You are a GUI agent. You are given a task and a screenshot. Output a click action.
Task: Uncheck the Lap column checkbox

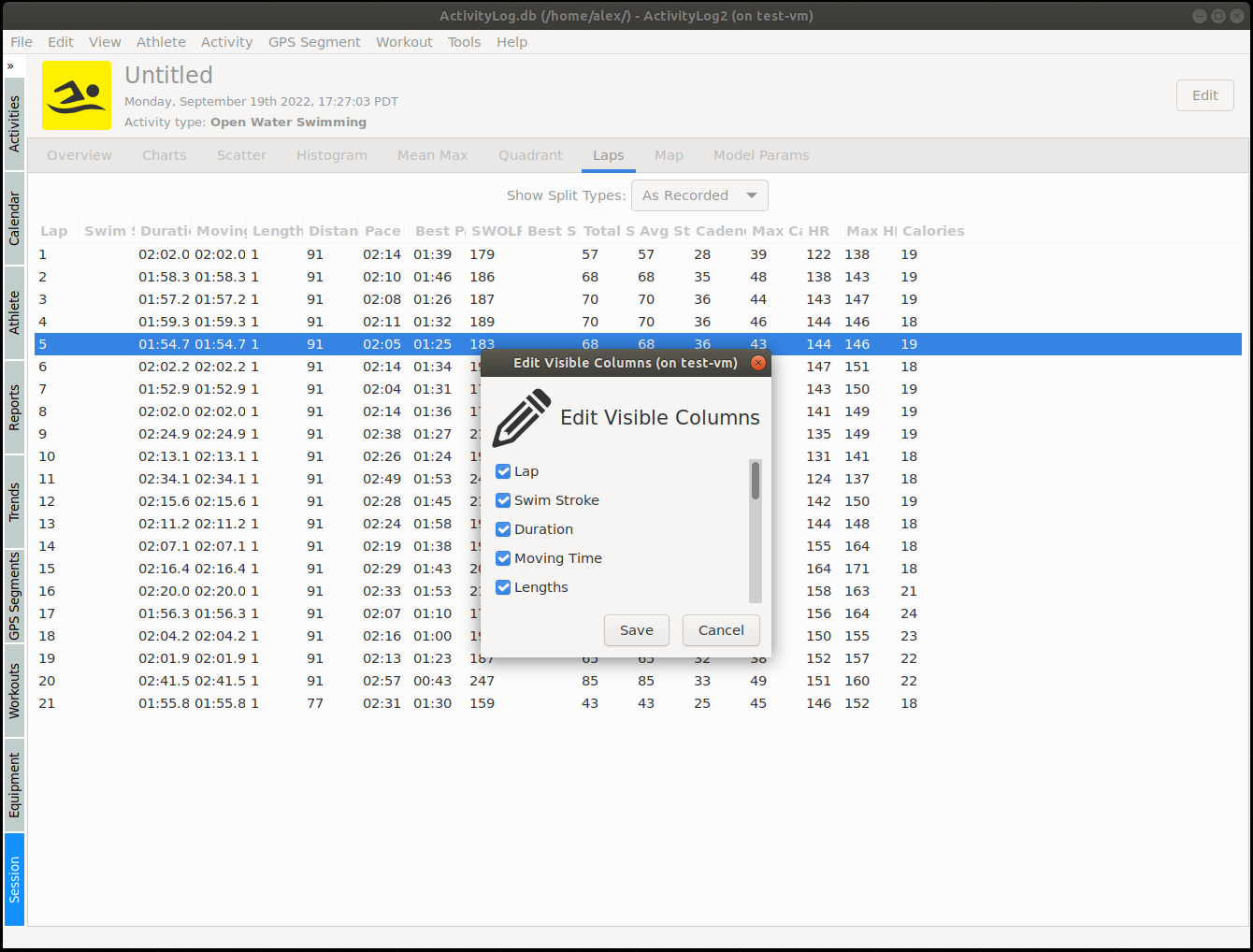point(503,471)
